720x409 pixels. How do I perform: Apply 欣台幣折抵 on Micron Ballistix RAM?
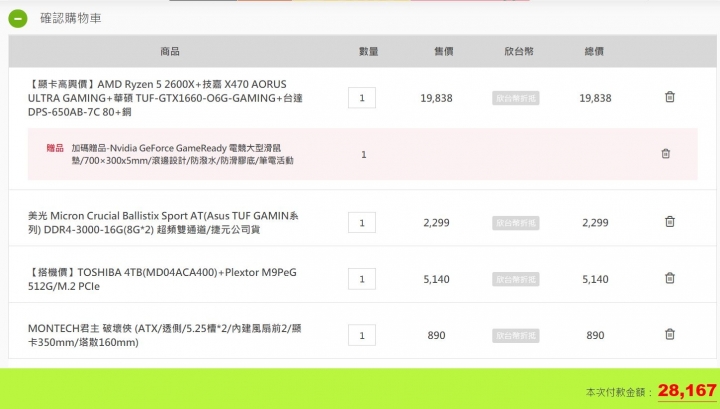pyautogui.click(x=516, y=223)
